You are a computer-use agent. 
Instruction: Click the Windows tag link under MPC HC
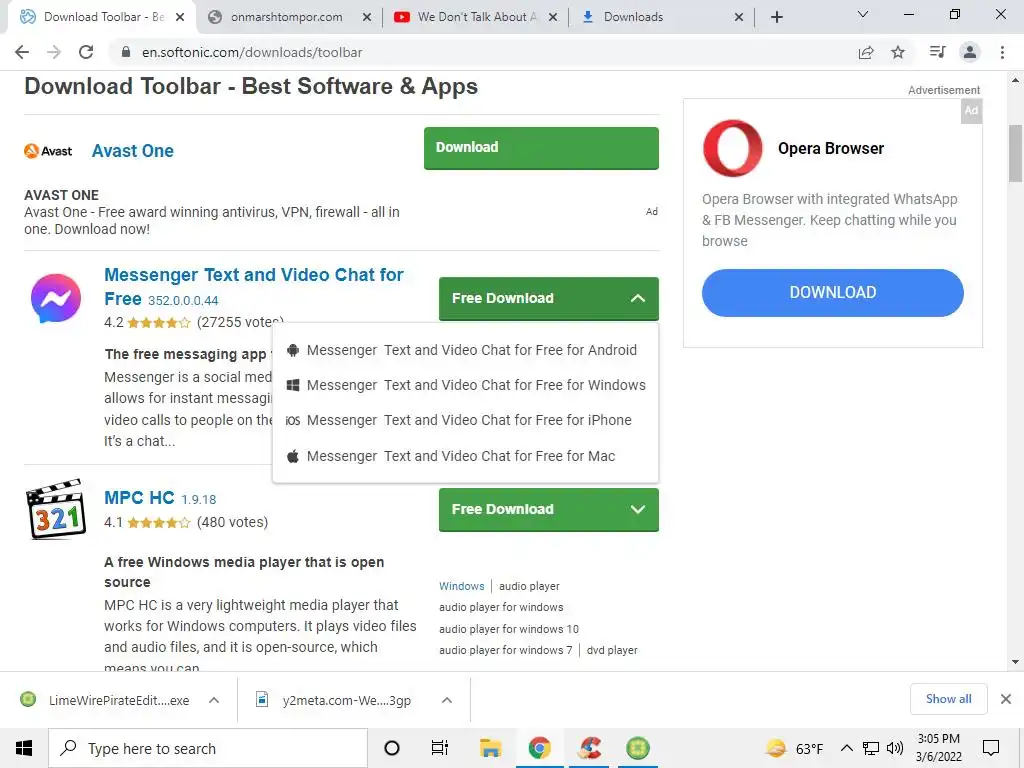tap(462, 586)
